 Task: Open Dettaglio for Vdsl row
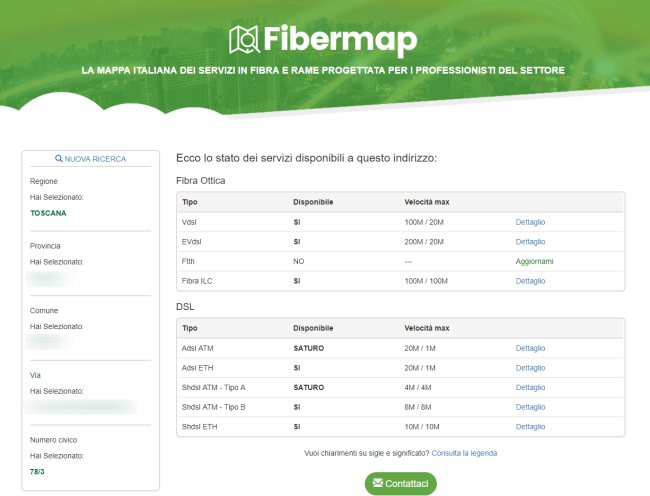530,222
